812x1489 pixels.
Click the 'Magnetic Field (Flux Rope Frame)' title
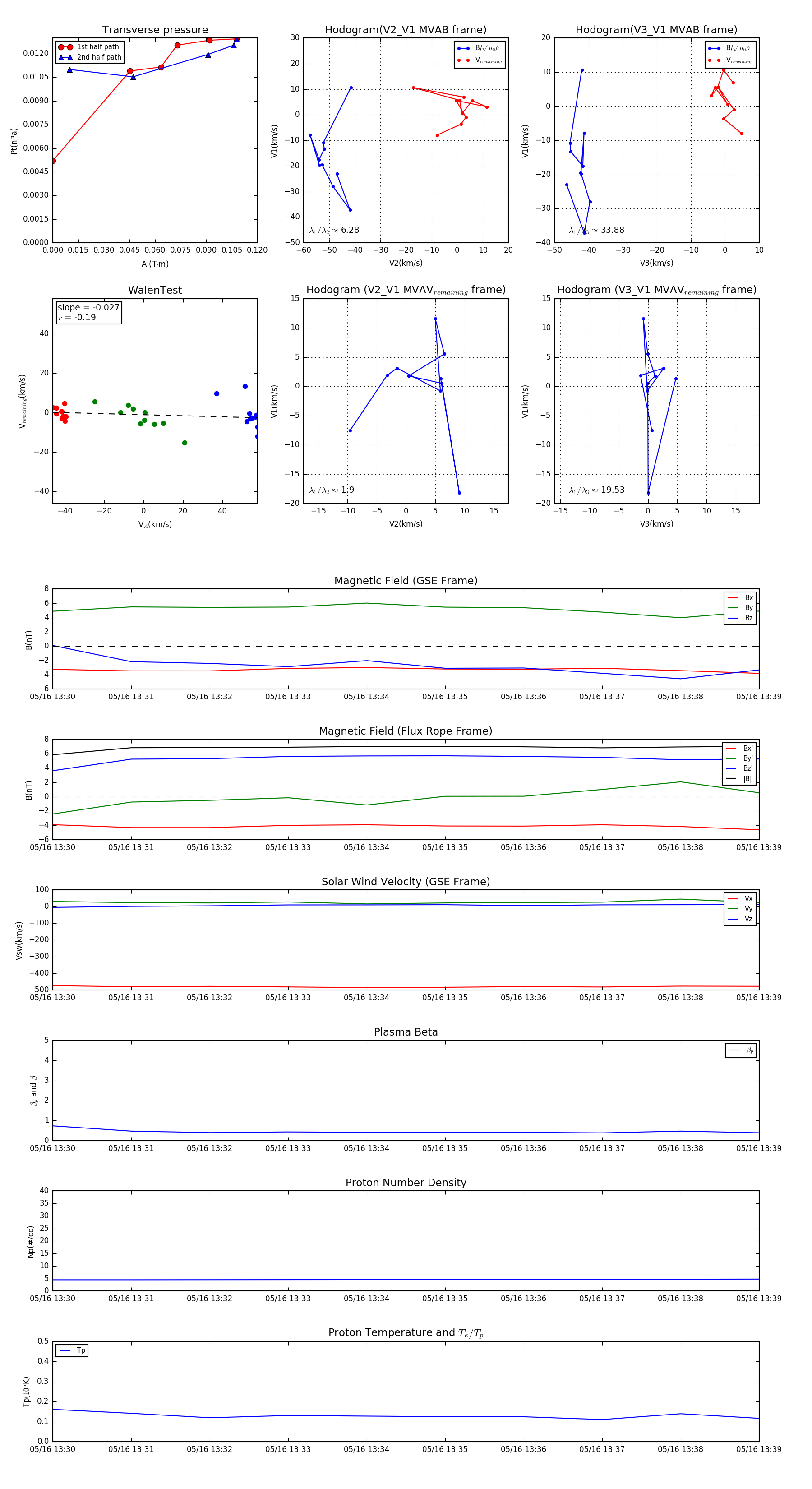pyautogui.click(x=406, y=731)
